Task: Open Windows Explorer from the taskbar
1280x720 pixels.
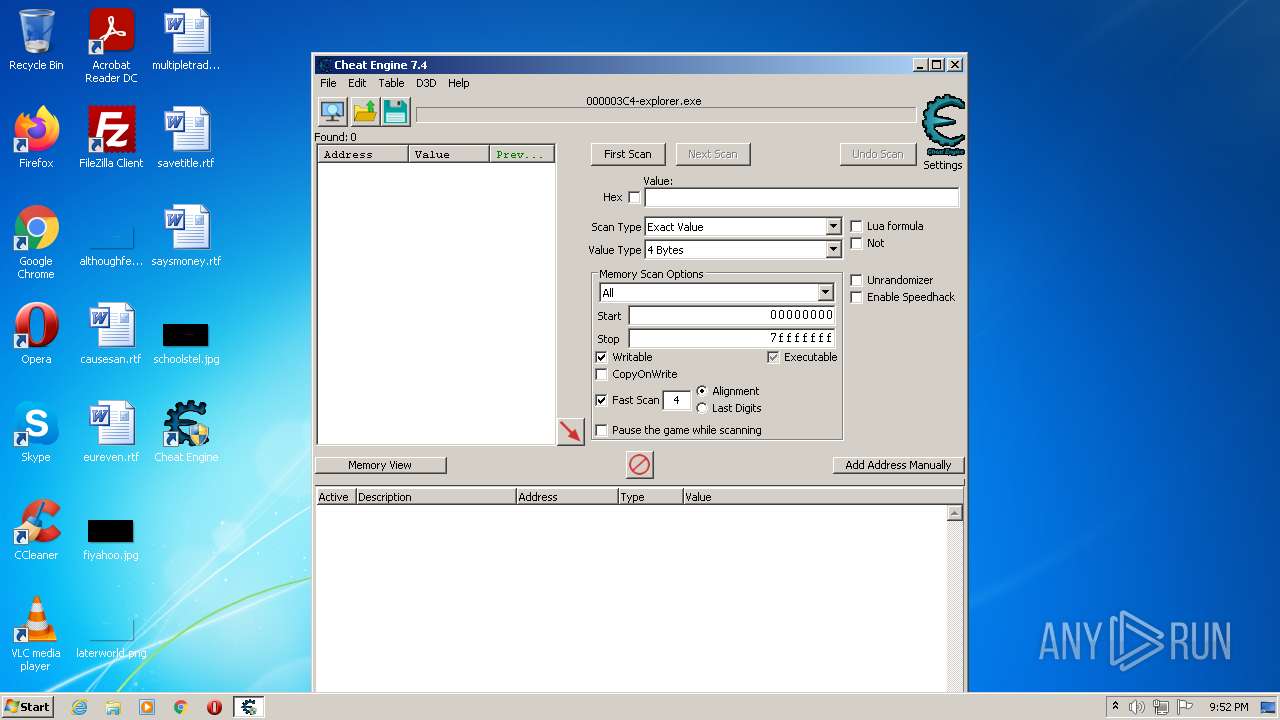Action: pyautogui.click(x=113, y=707)
